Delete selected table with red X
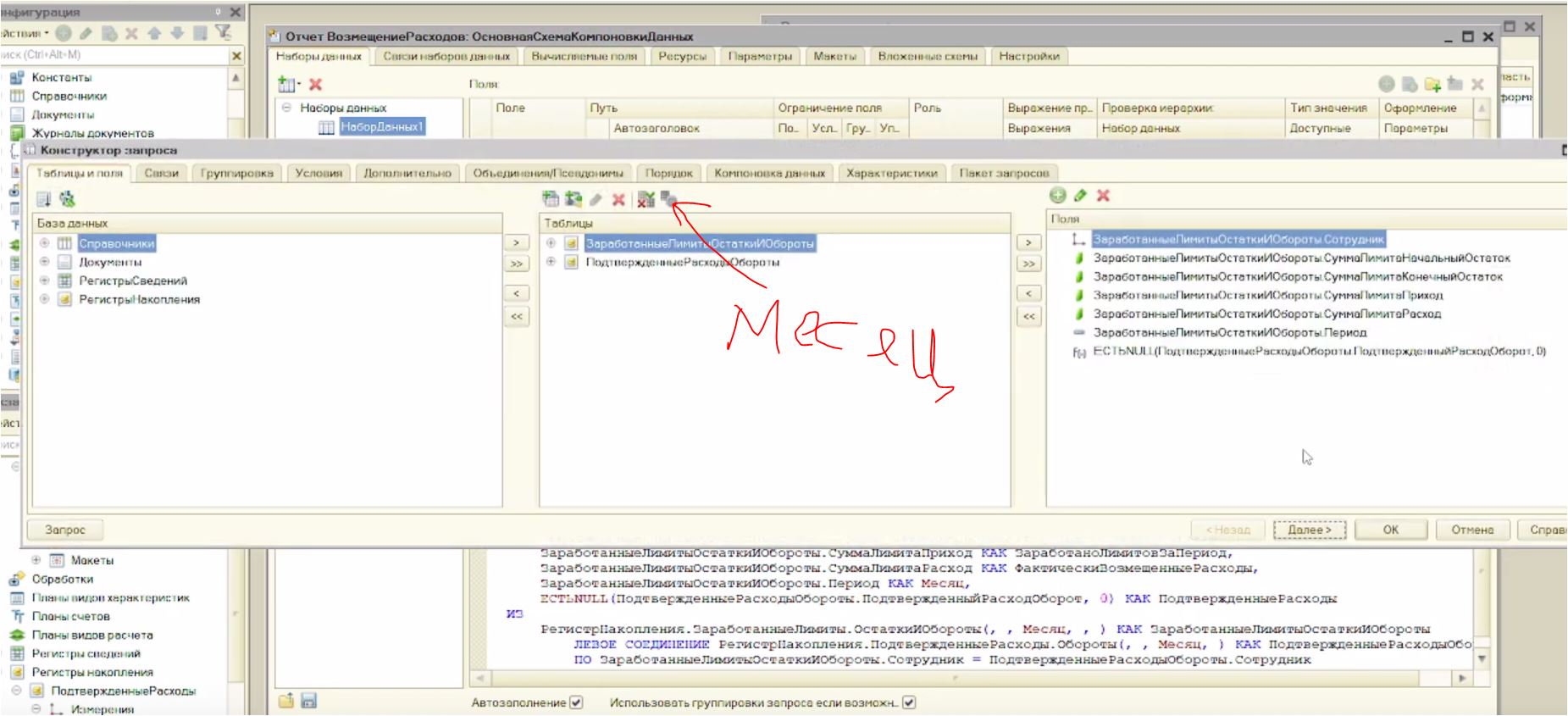The height and width of the screenshot is (716, 1568). tap(619, 199)
